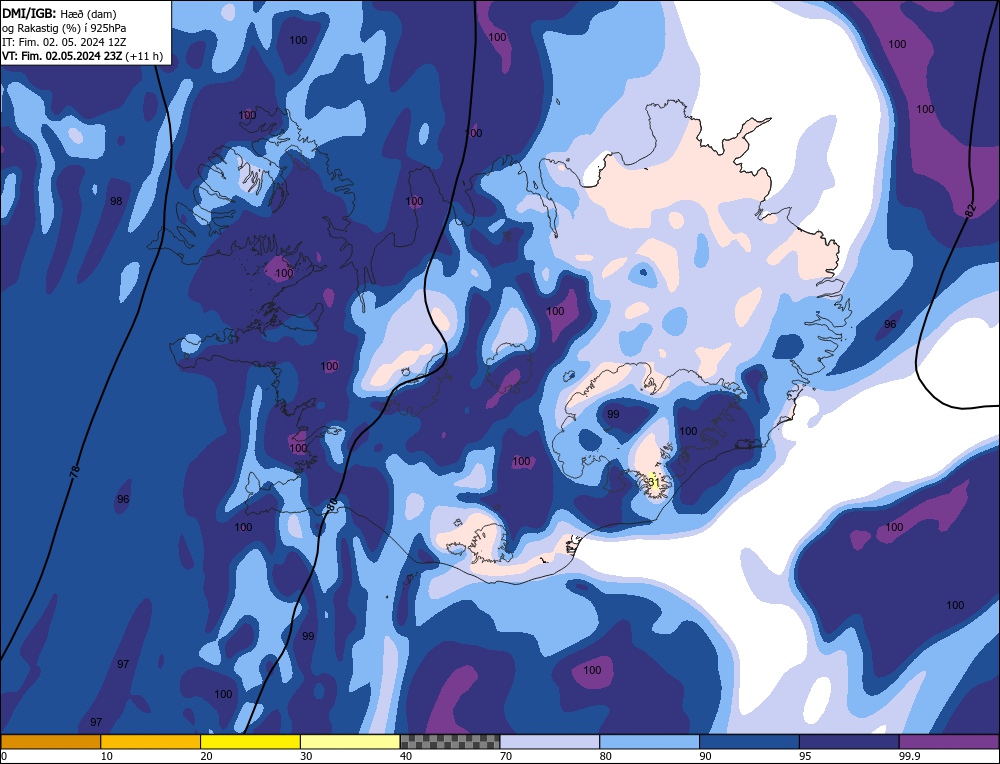Click the medium blue 90–95 legend swatch
The image size is (1000, 764).
click(750, 742)
